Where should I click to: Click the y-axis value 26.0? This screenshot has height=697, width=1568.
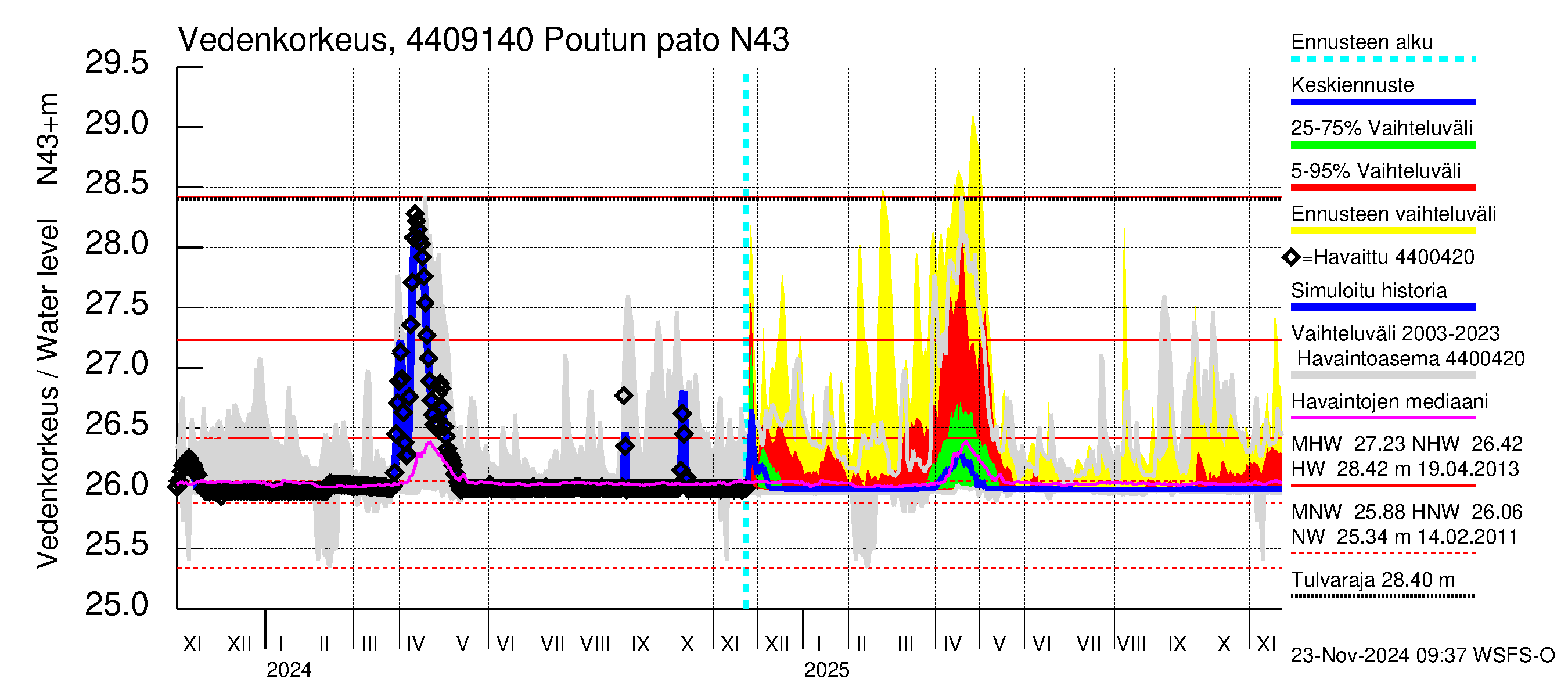(x=116, y=484)
